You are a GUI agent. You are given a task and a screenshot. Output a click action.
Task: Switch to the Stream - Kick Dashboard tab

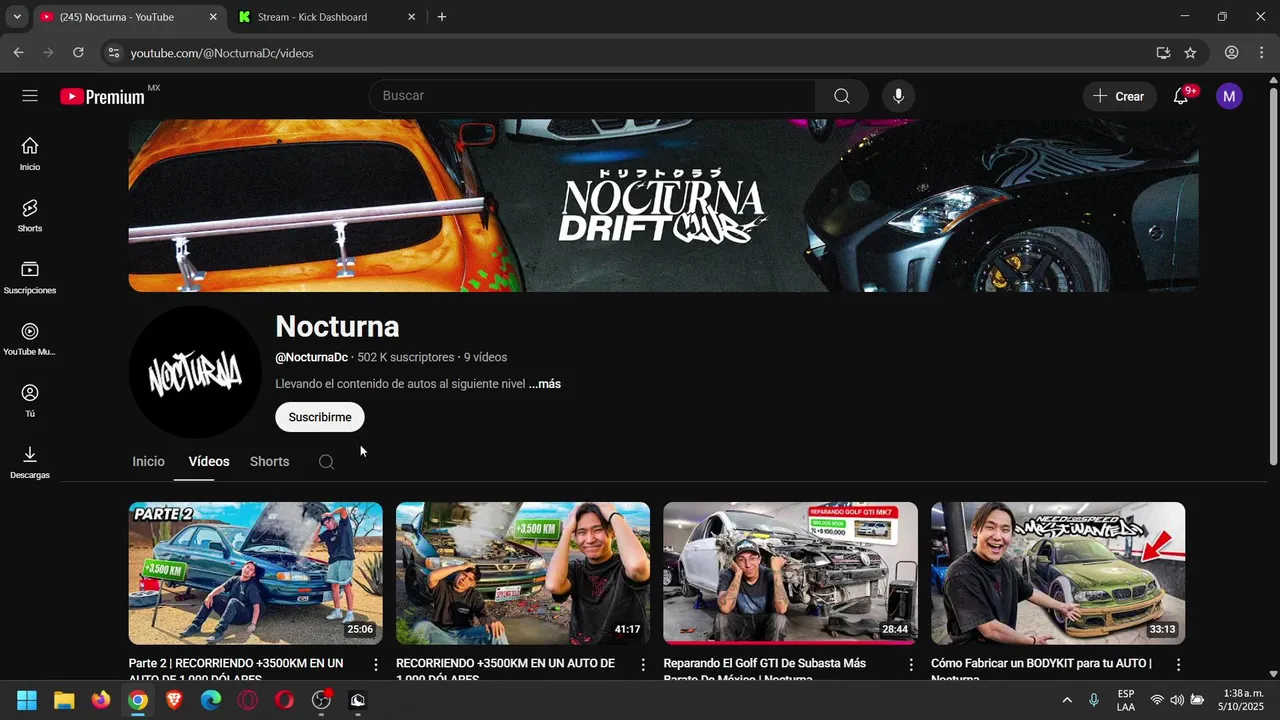[x=327, y=17]
